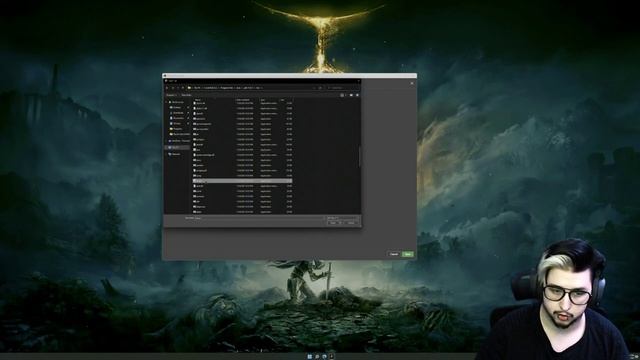The height and width of the screenshot is (360, 640).
Task: Close the outer gray dialog window
Action: [411, 83]
